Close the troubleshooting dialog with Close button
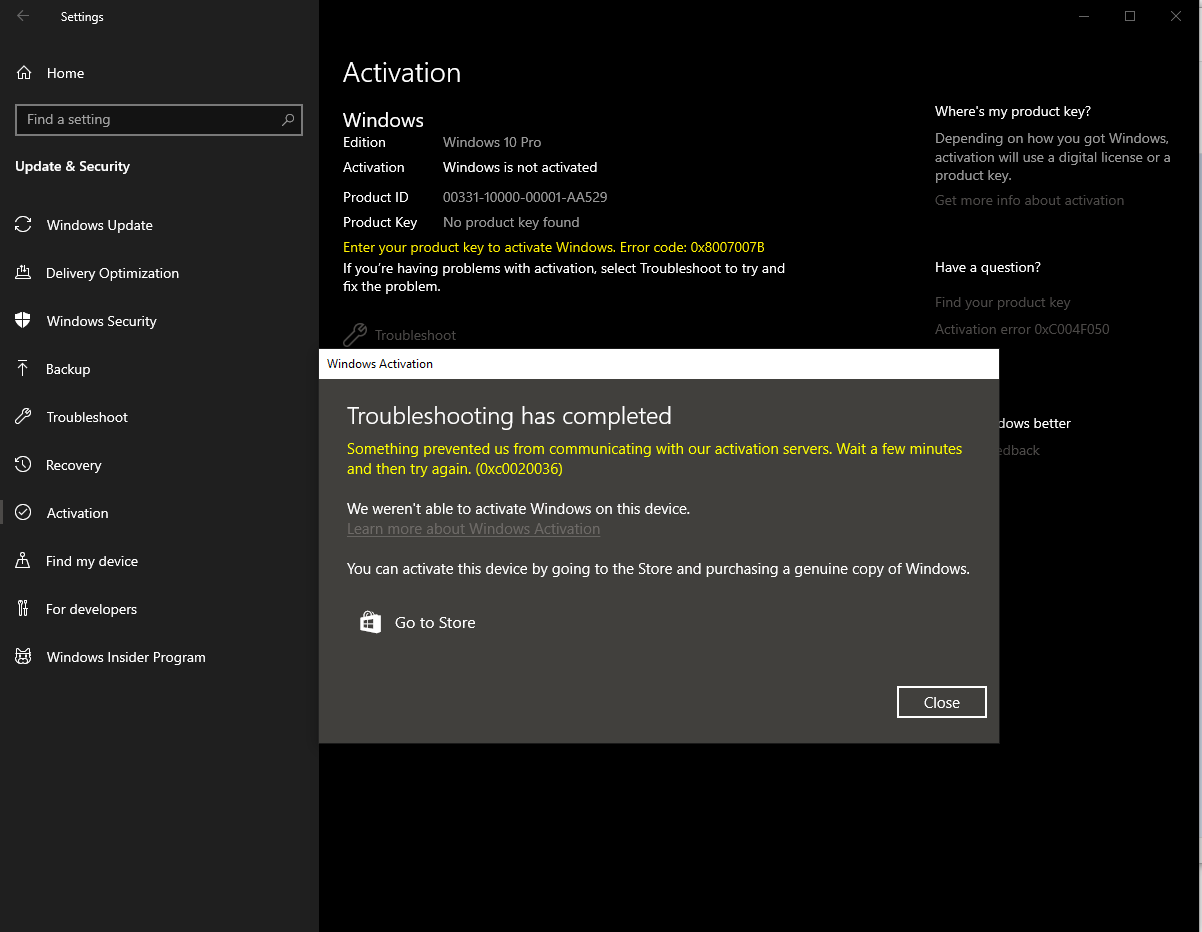The width and height of the screenshot is (1202, 932). 941,702
